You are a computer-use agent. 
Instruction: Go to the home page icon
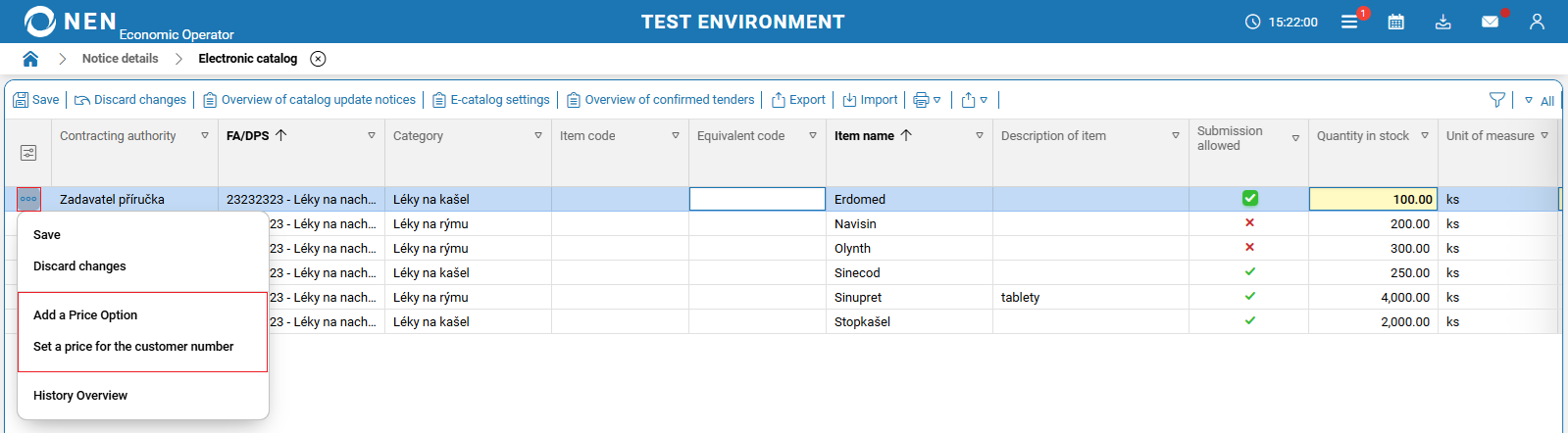[30, 59]
